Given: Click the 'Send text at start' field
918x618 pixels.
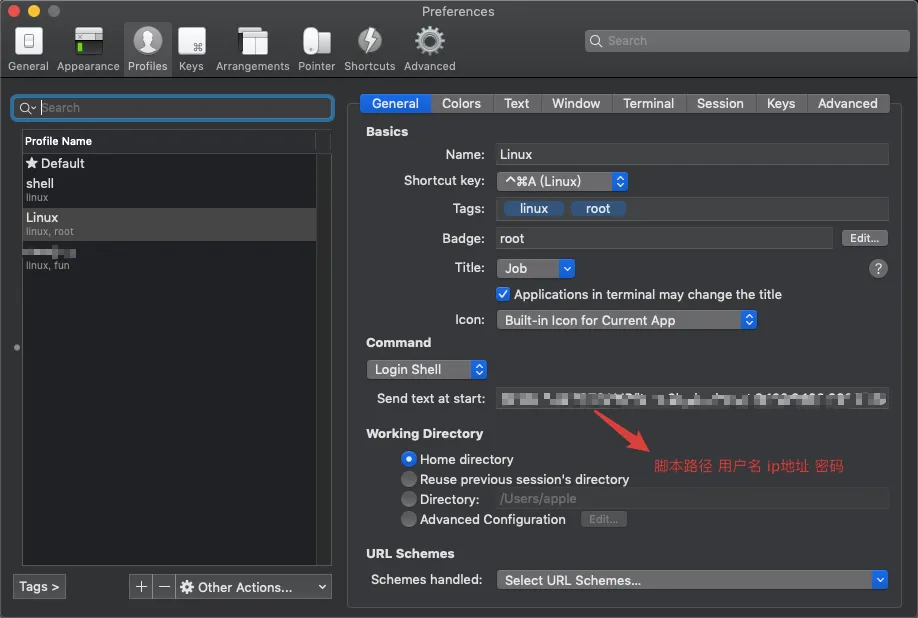Looking at the screenshot, I should 692,399.
